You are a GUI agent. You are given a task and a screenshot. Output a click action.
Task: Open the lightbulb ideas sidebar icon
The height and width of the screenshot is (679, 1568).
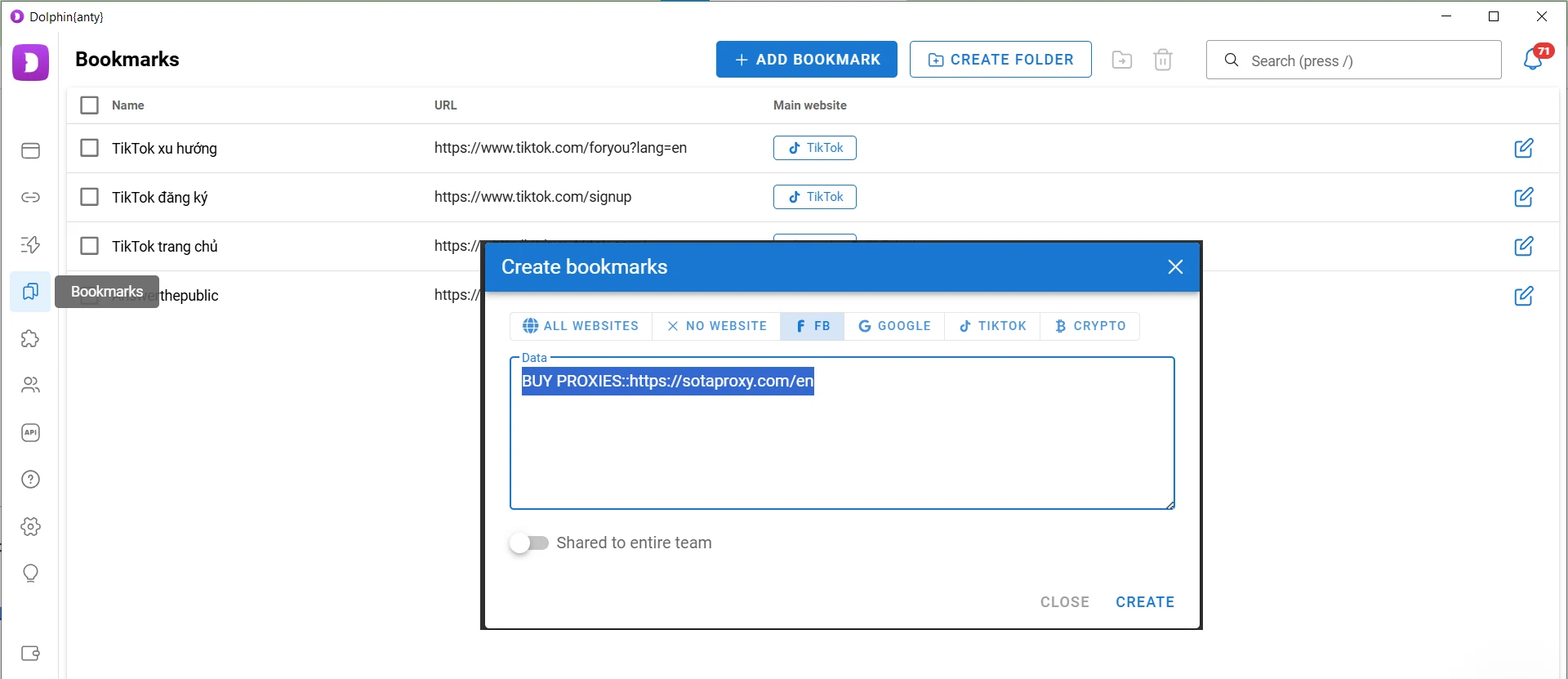[x=30, y=574]
